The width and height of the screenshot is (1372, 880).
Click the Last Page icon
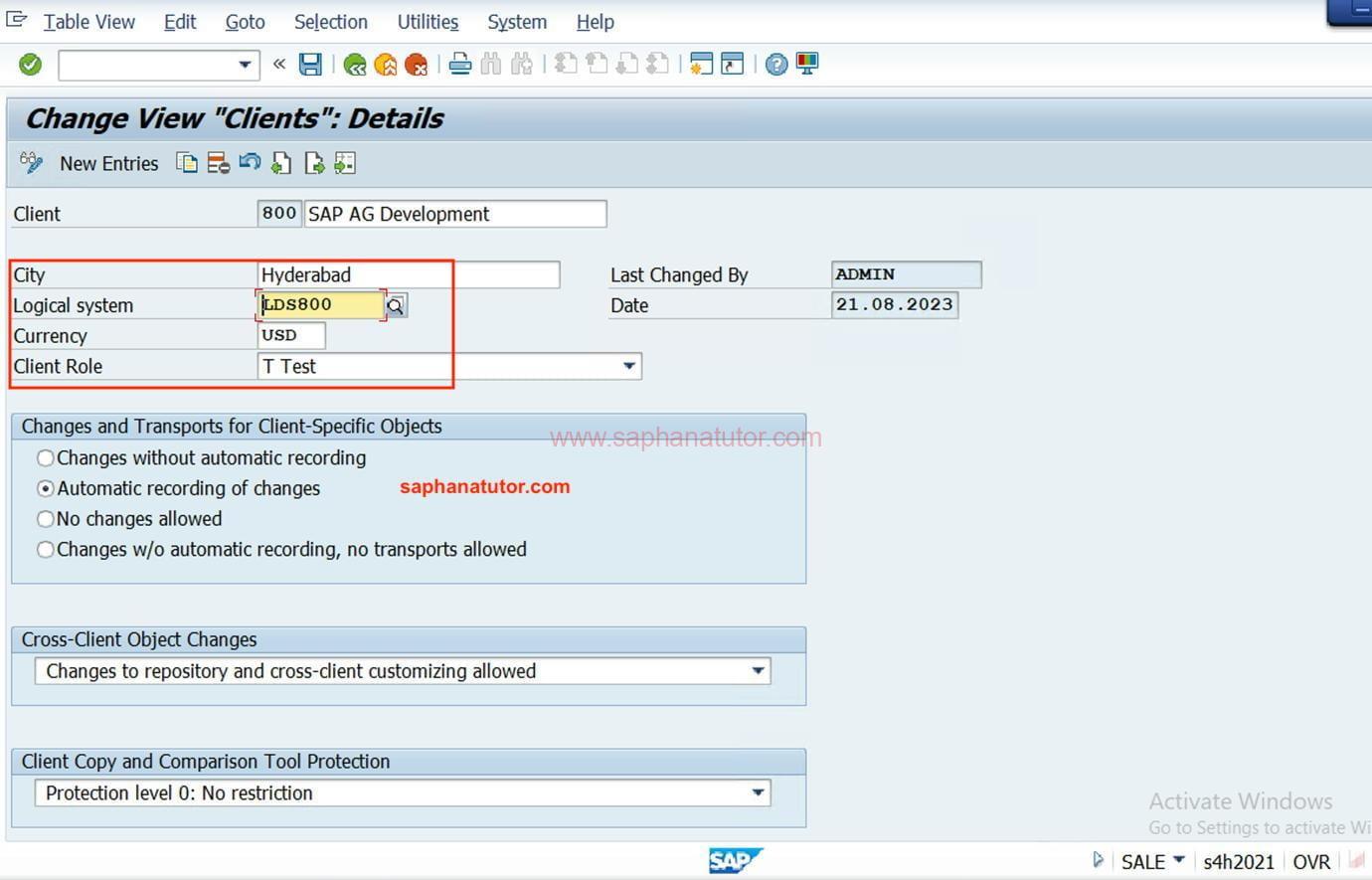(657, 65)
